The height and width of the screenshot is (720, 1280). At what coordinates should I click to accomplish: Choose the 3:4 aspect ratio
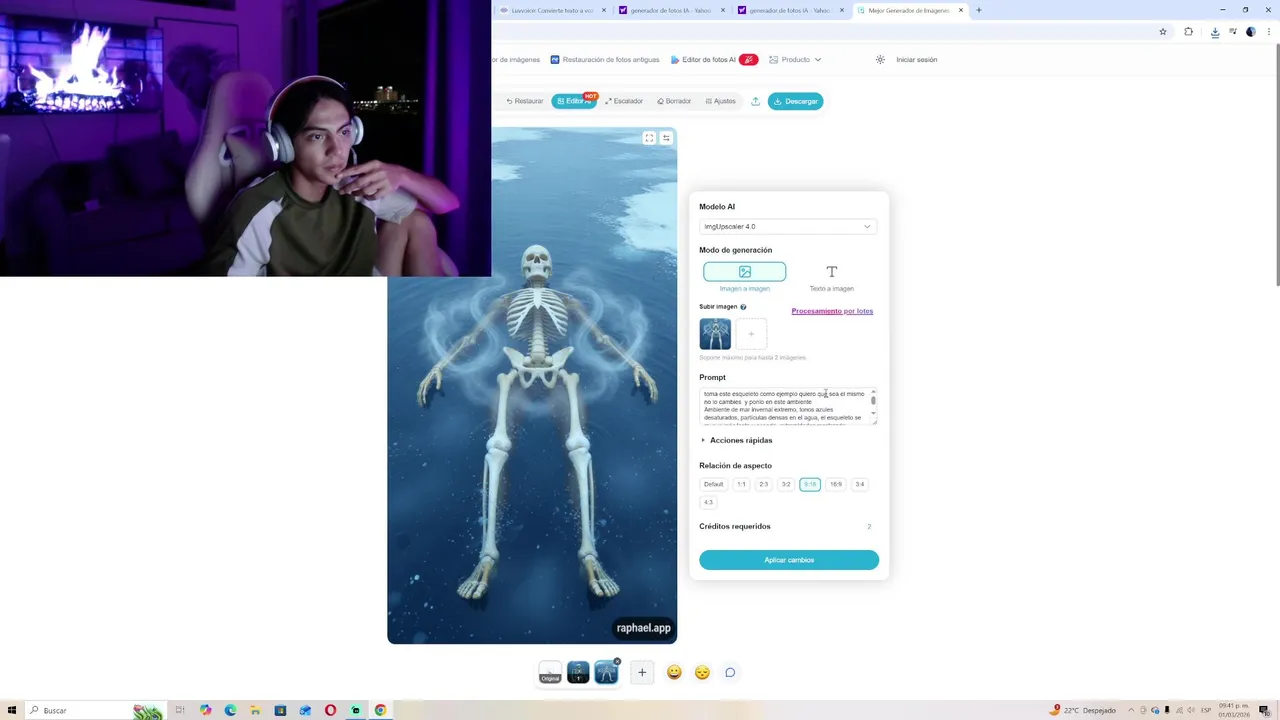click(x=860, y=484)
